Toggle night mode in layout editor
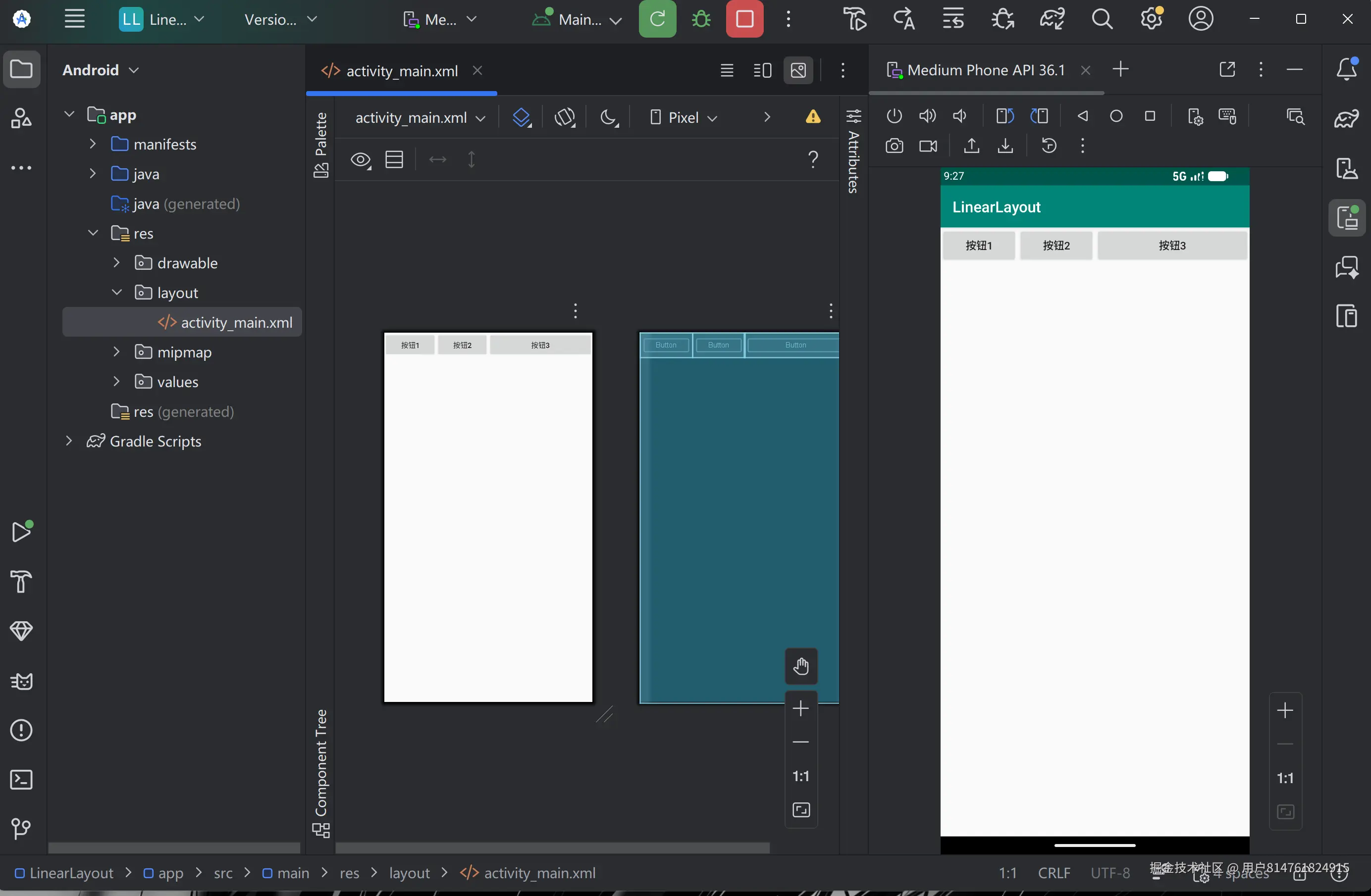 pos(608,117)
